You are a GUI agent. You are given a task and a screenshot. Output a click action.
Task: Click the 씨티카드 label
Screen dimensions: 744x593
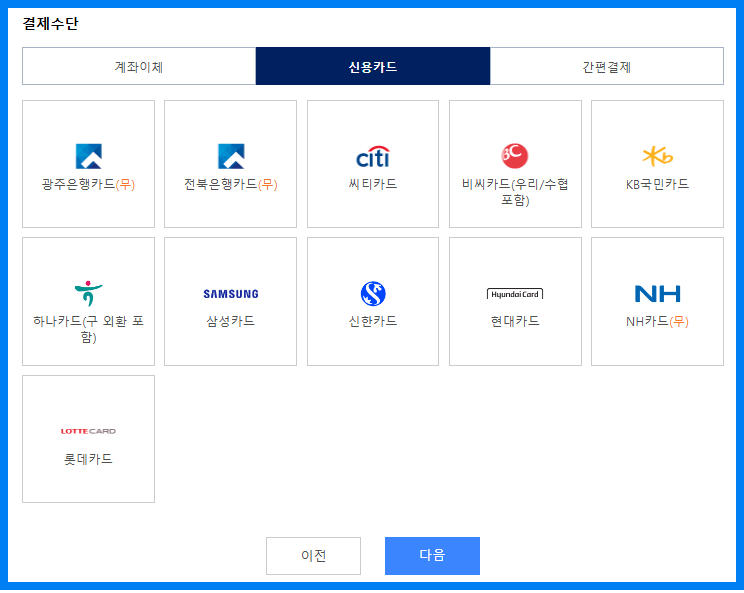(373, 184)
